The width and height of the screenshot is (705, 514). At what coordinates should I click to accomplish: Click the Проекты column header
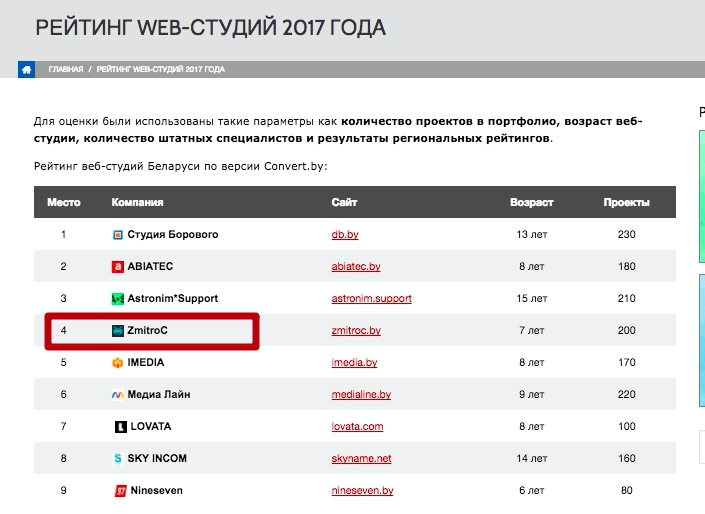tap(626, 202)
